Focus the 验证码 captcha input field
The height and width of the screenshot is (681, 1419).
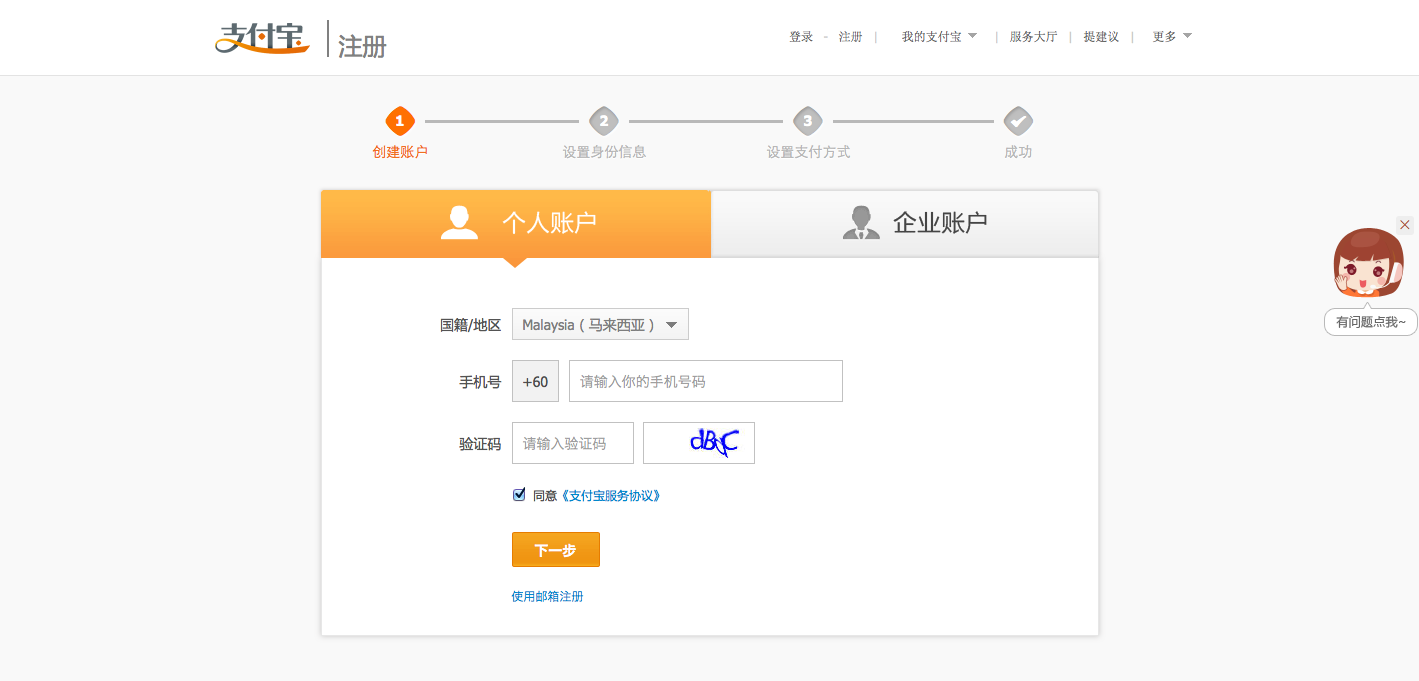coord(573,443)
